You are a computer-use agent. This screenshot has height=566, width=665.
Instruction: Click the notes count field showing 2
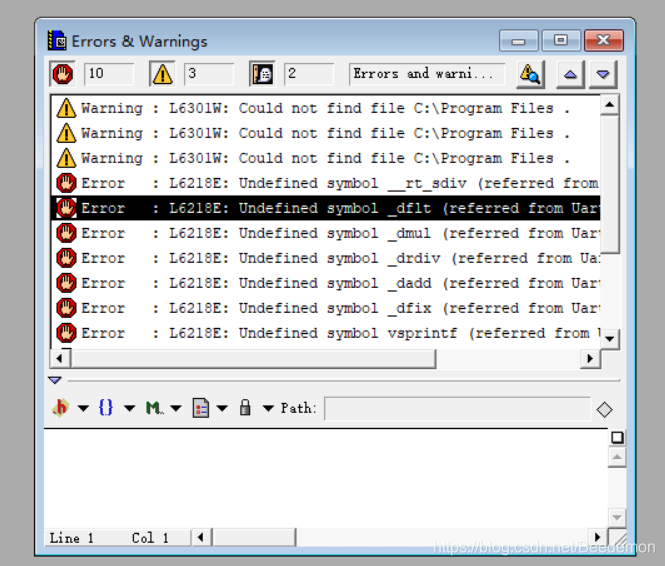[309, 74]
